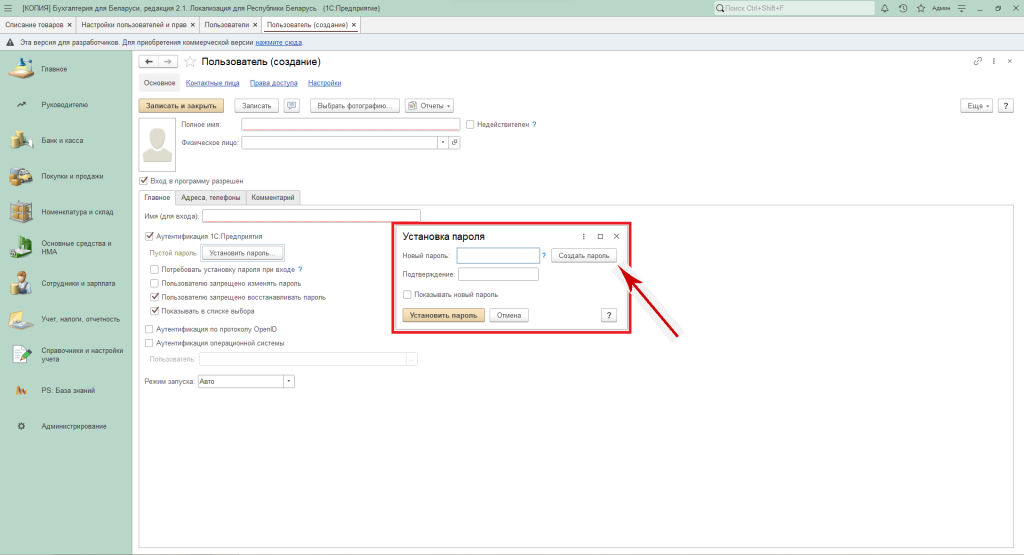Click the Создать пароль button
This screenshot has width=1024, height=555.
583,256
